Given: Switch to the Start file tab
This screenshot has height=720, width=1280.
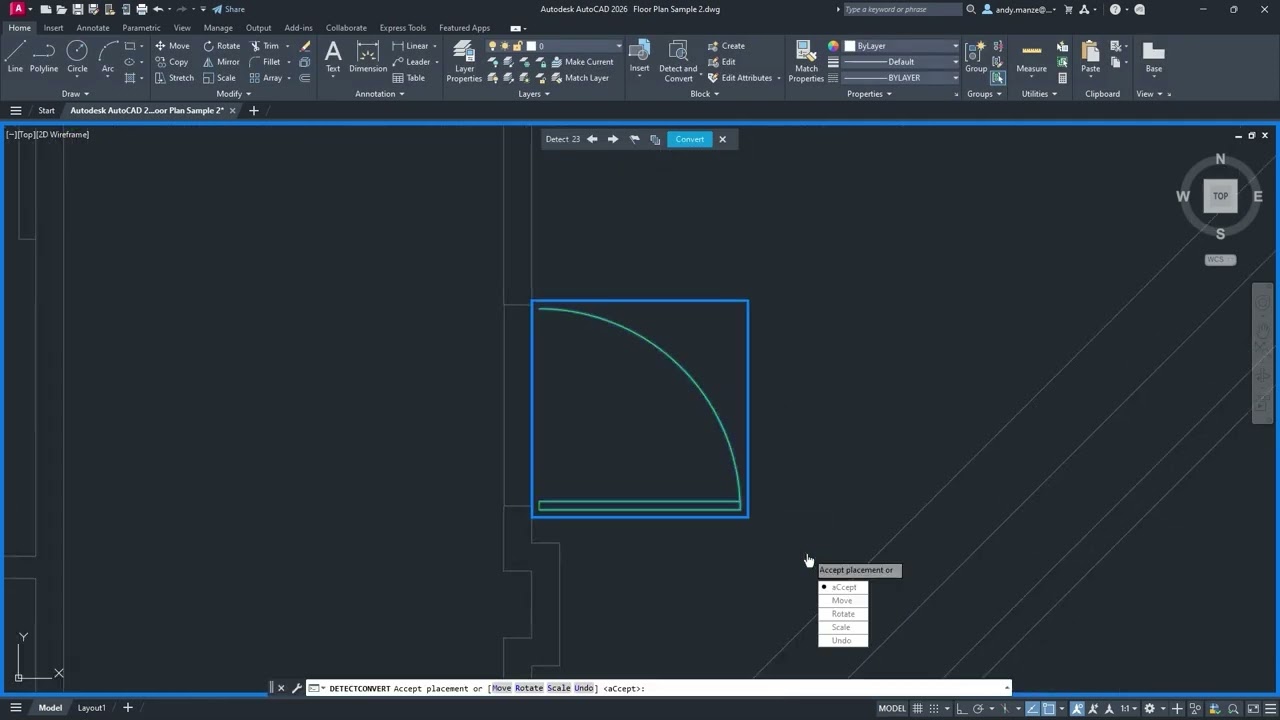Looking at the screenshot, I should (46, 111).
